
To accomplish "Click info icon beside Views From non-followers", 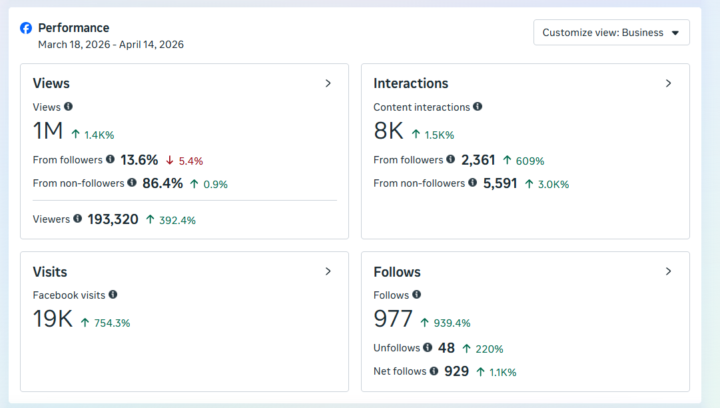I will 132,182.
